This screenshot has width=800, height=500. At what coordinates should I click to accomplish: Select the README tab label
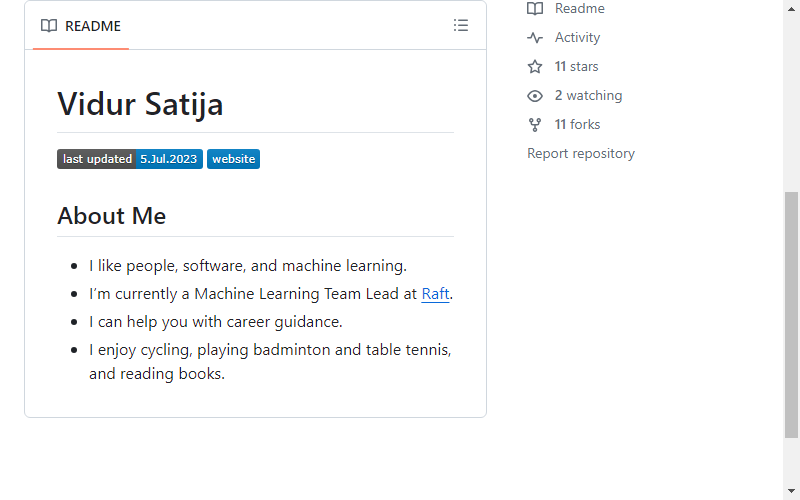pos(93,26)
